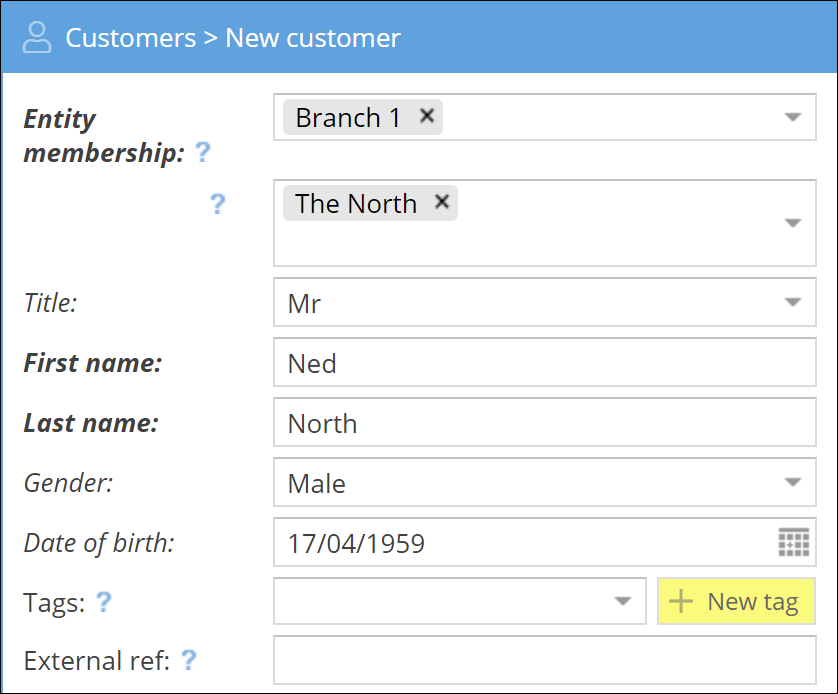Open help for Entity membership
This screenshot has height=694, width=838.
tap(203, 153)
